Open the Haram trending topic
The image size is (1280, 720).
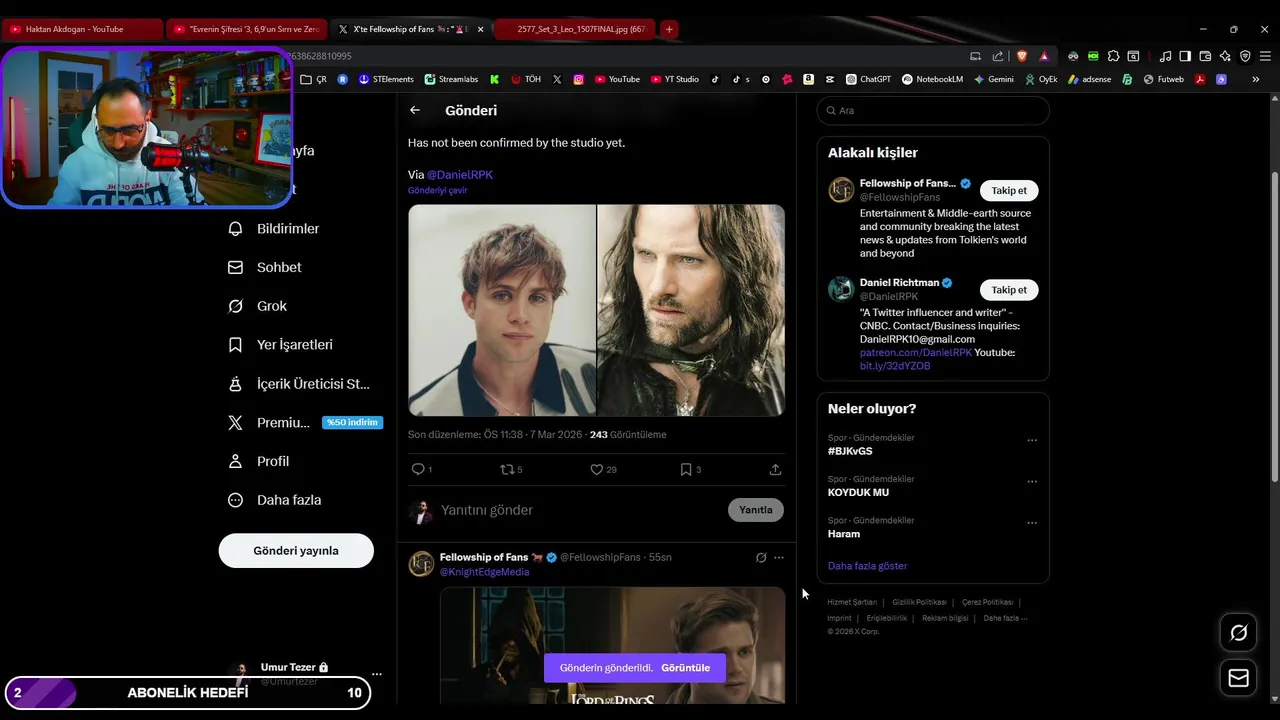point(844,534)
